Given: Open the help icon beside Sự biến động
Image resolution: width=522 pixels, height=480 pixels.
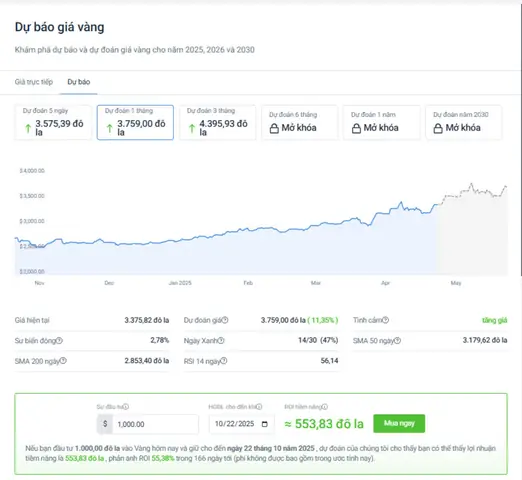Looking at the screenshot, I should (59, 340).
